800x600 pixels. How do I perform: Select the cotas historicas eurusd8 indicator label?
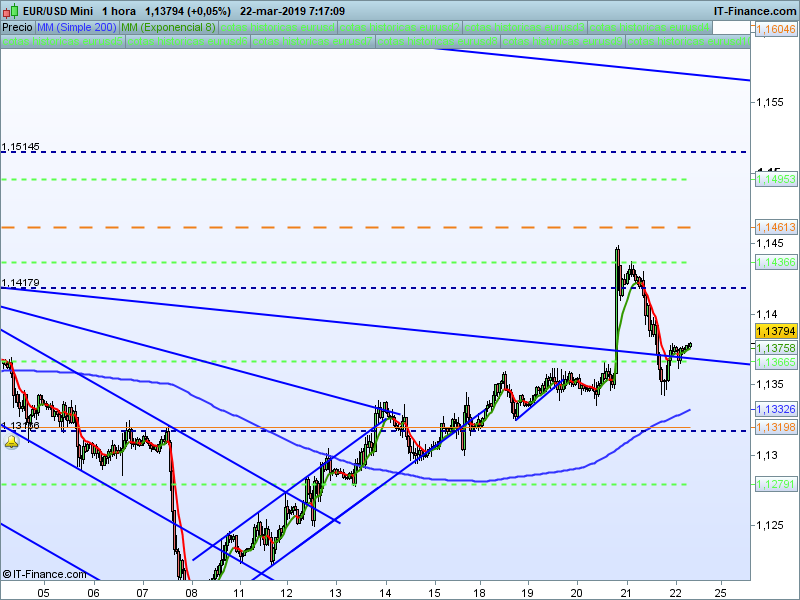pyautogui.click(x=438, y=41)
